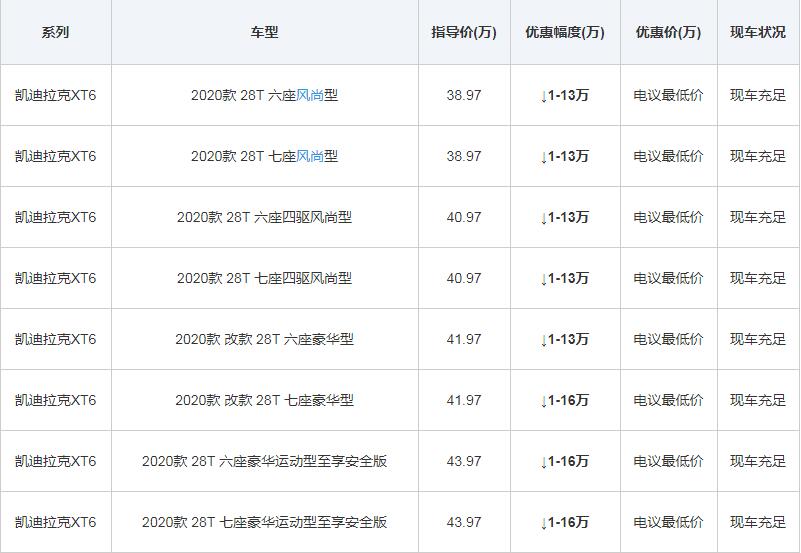Open the 风尚 link in 六座风尚型 row

[x=310, y=95]
